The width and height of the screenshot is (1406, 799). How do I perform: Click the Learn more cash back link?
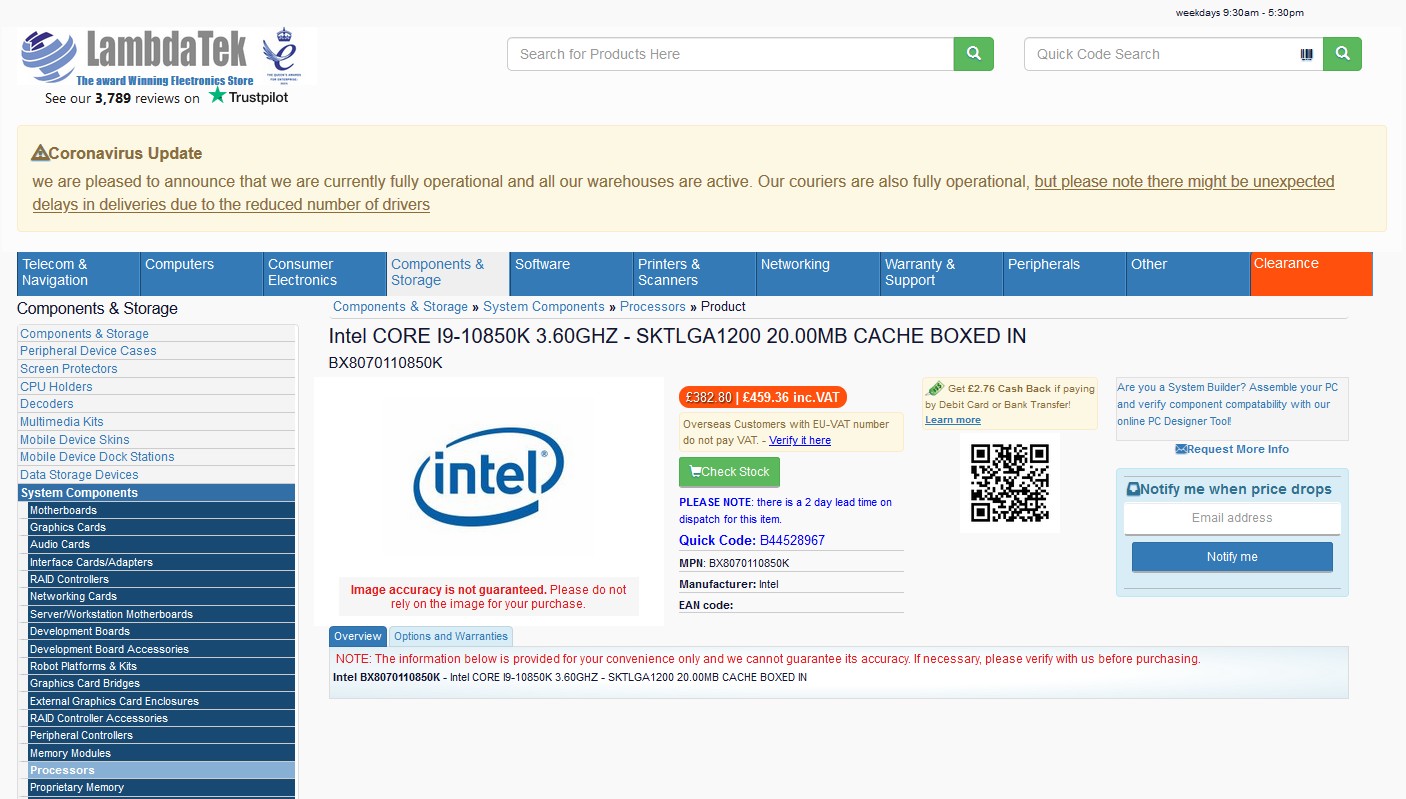coord(953,420)
